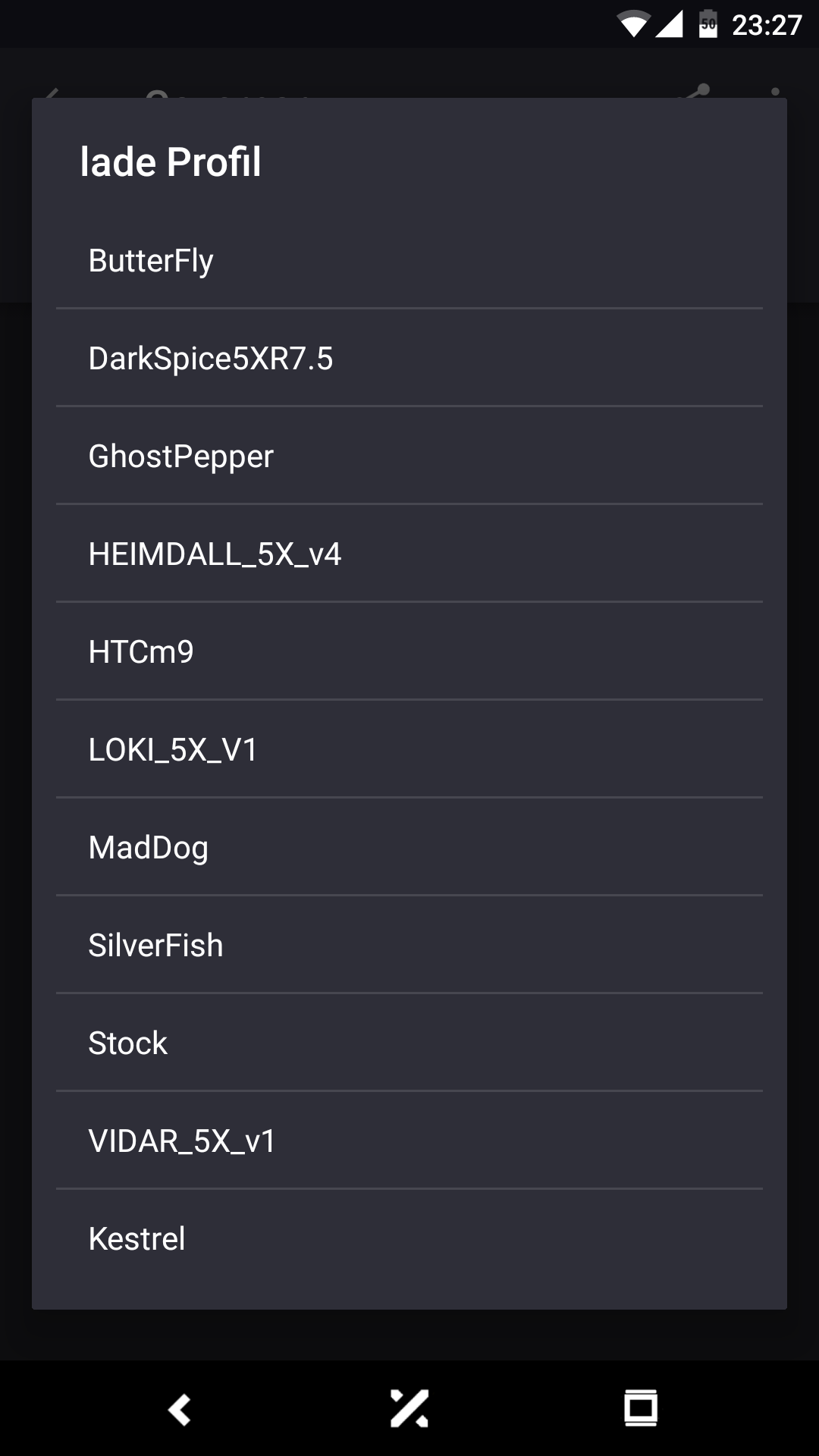
Task: Tap the cellular signal strength icon
Action: (x=669, y=25)
